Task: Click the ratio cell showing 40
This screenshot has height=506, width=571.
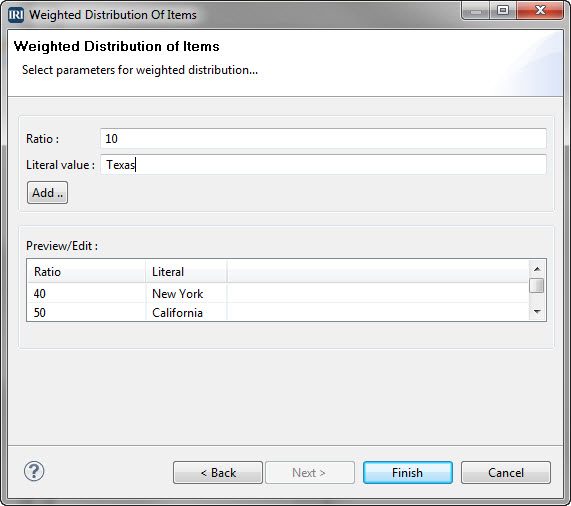Action: tap(40, 293)
